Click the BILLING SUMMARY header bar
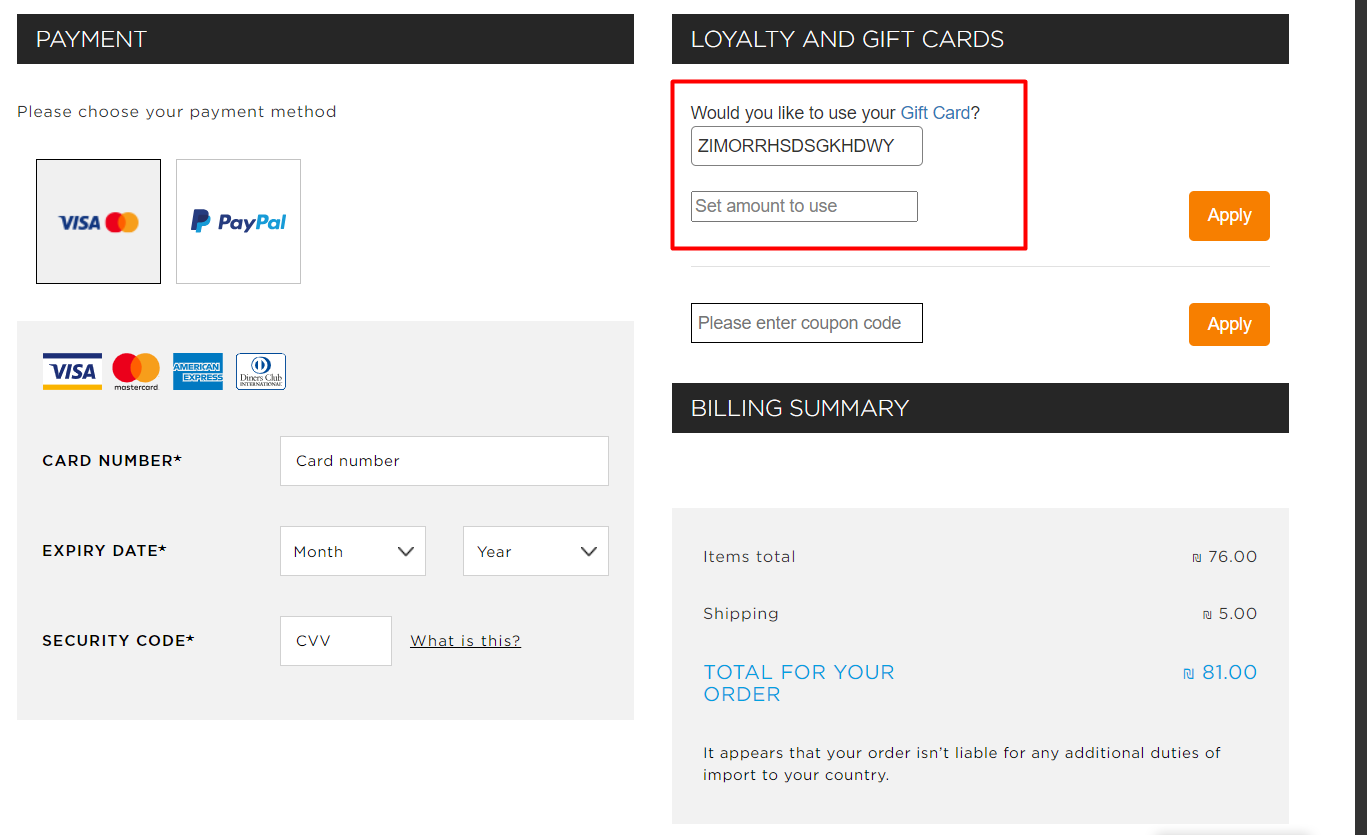1367x835 pixels. 980,408
